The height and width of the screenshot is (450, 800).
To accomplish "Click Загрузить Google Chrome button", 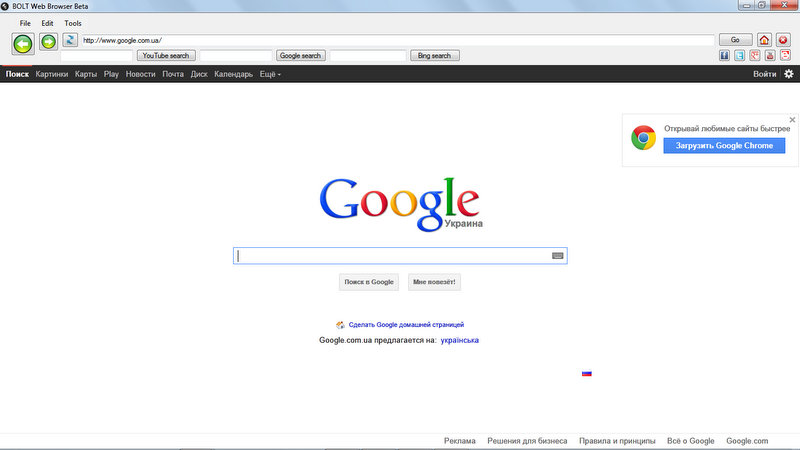I will (724, 146).
